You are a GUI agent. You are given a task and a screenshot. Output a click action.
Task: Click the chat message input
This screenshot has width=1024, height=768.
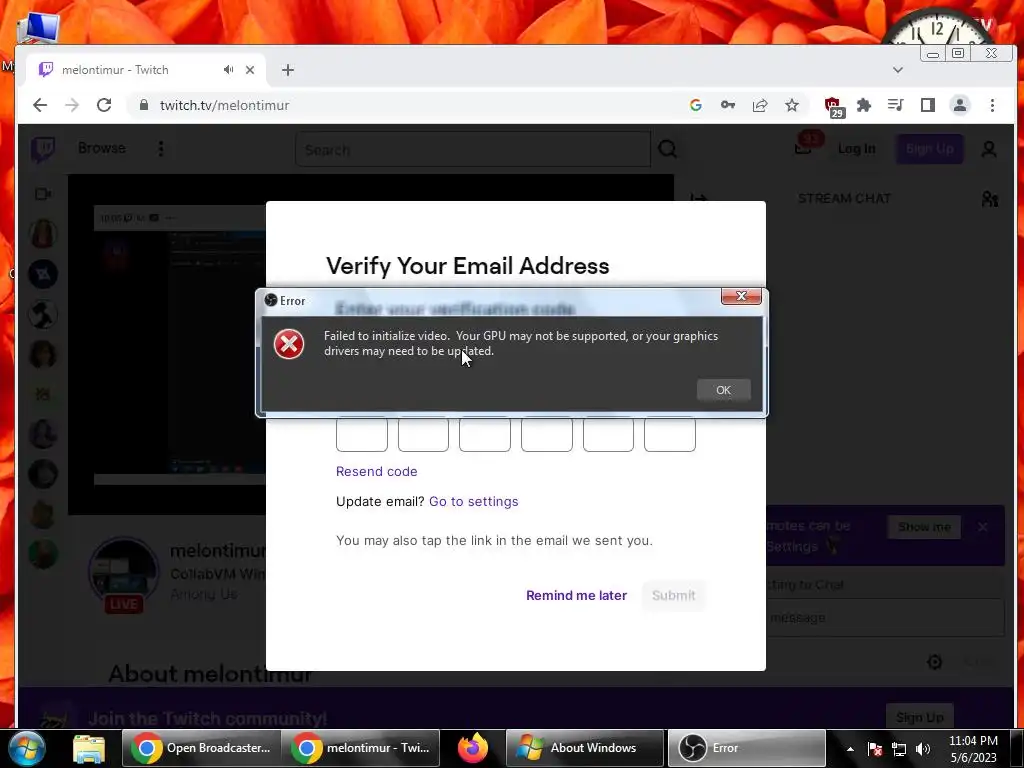885,617
